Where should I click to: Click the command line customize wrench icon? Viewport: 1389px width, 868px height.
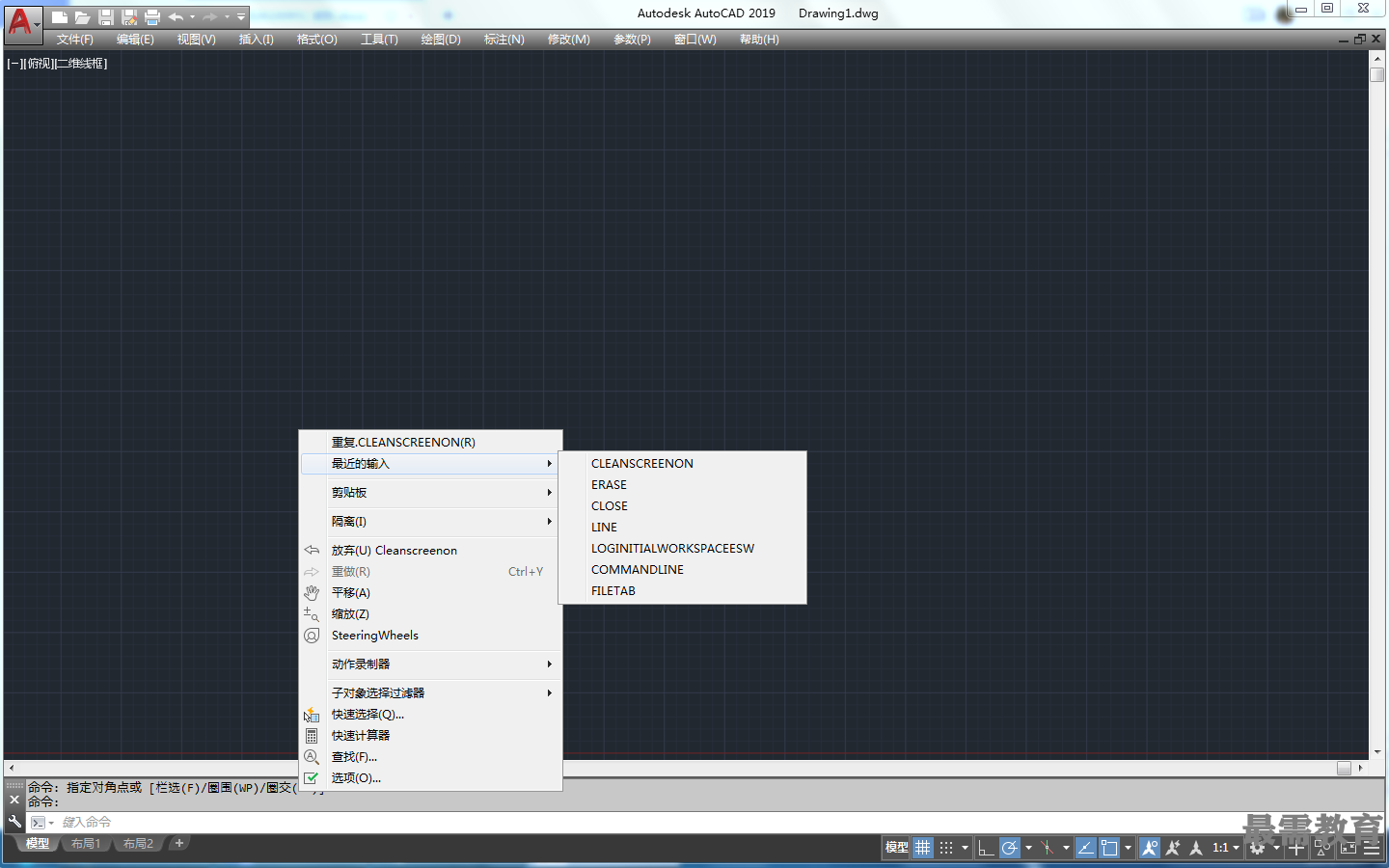pyautogui.click(x=14, y=822)
